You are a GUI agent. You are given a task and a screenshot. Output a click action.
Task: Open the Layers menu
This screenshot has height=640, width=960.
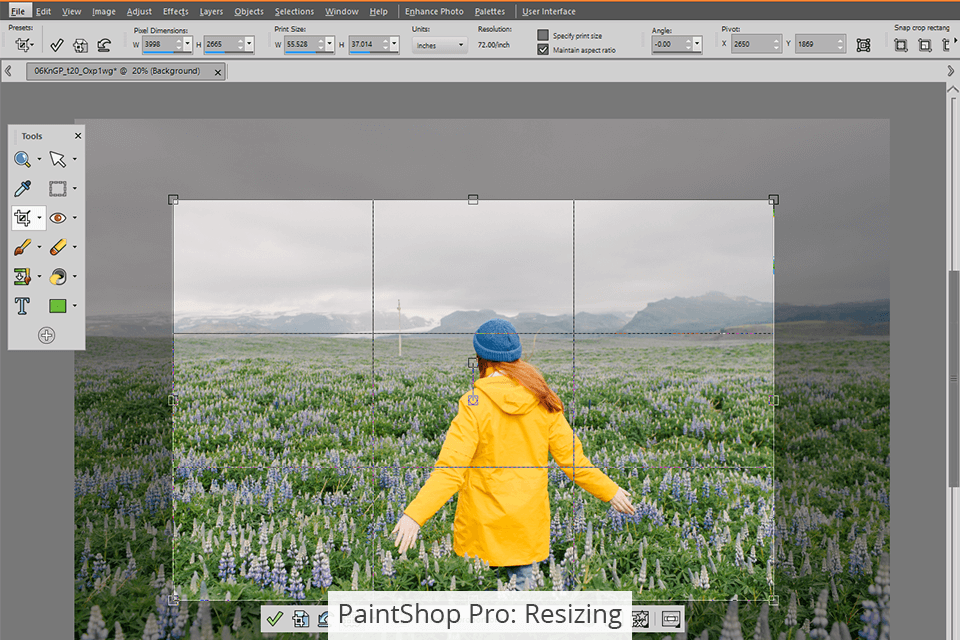pyautogui.click(x=211, y=11)
